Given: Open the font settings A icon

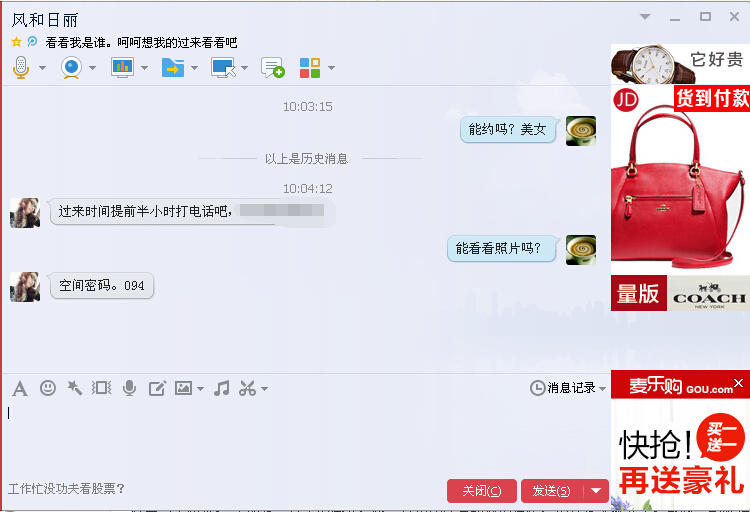Looking at the screenshot, I should pos(20,389).
